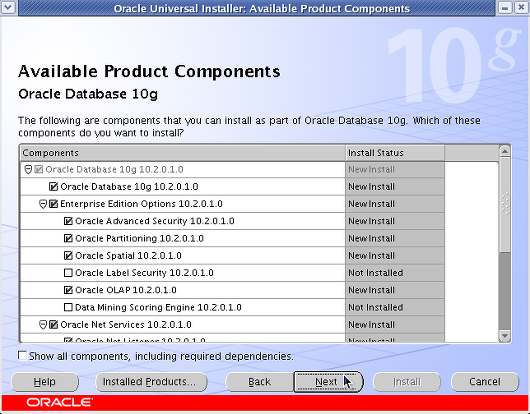Click the Components column header

183,153
